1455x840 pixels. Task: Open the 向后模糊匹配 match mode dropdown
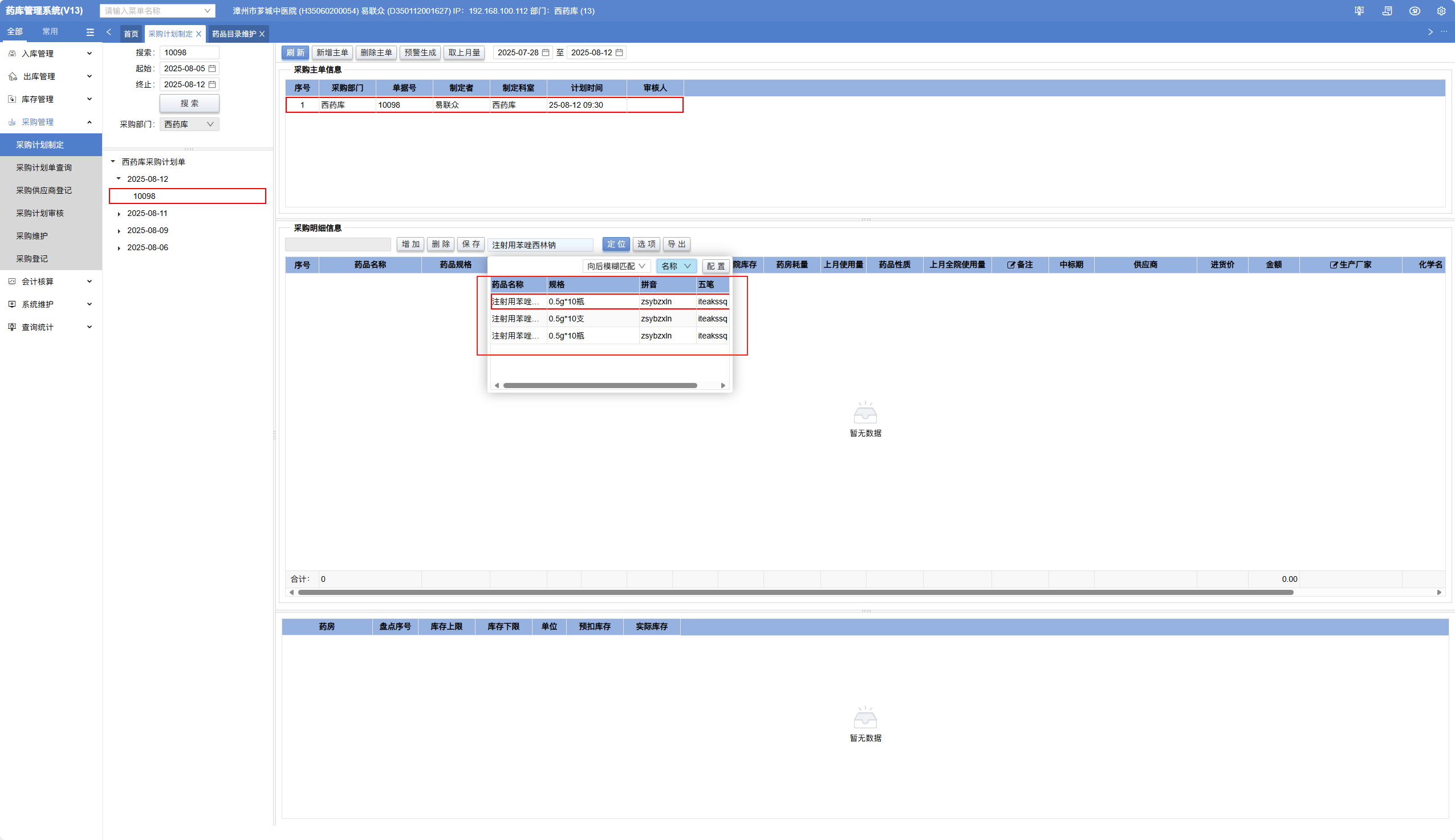pyautogui.click(x=616, y=266)
